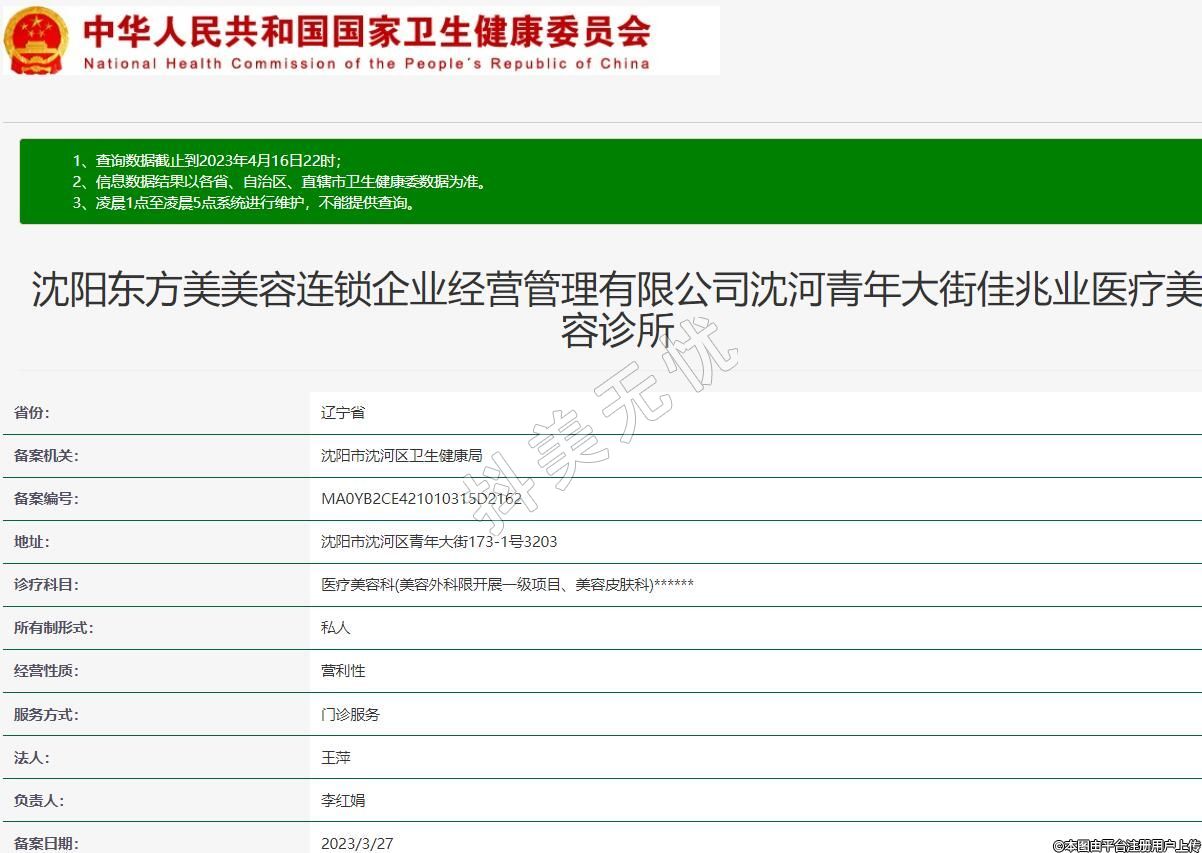Click the 本图由平台注册用户上传 copyright notice
The width and height of the screenshot is (1202, 853).
(1126, 845)
